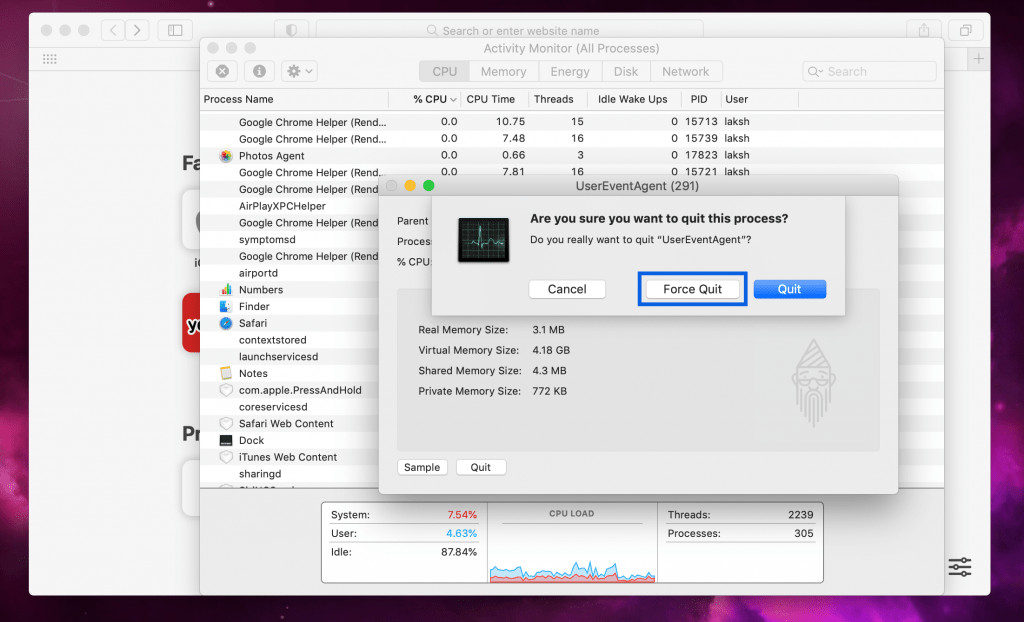Minimize the UserEventAgent window with the yellow button
Viewport: 1024px width, 622px height.
click(x=410, y=186)
